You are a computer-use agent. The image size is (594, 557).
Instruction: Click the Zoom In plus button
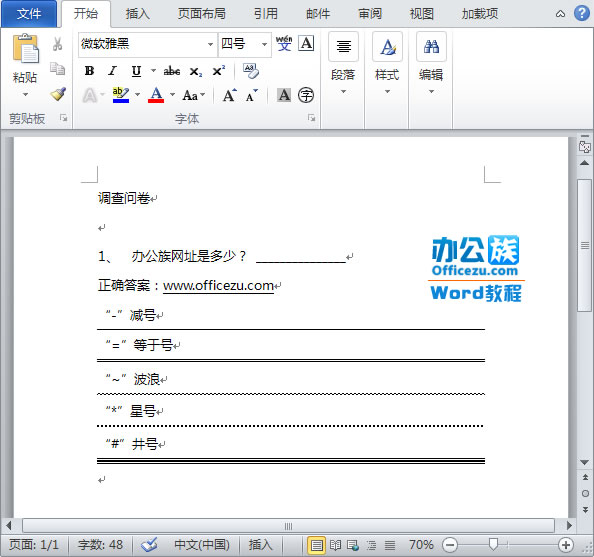pyautogui.click(x=566, y=545)
